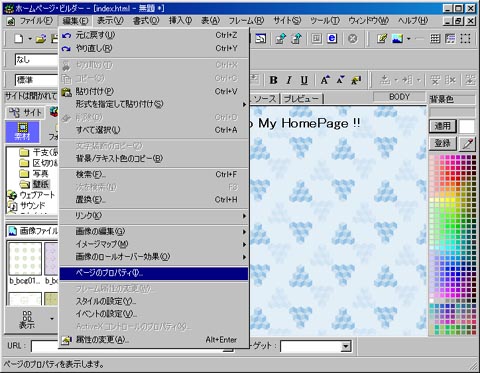The height and width of the screenshot is (373, 480).
Task: Select the 素材 materials icon
Action: (22, 131)
